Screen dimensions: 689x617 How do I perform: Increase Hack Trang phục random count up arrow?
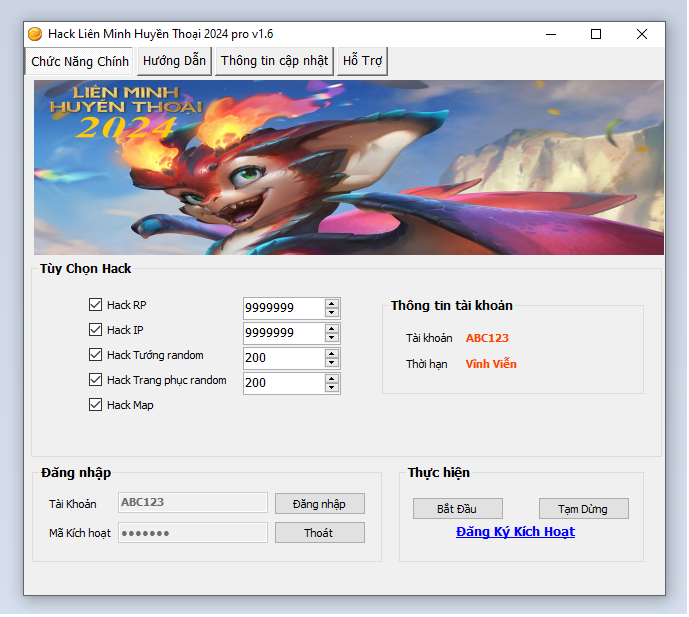(x=332, y=378)
